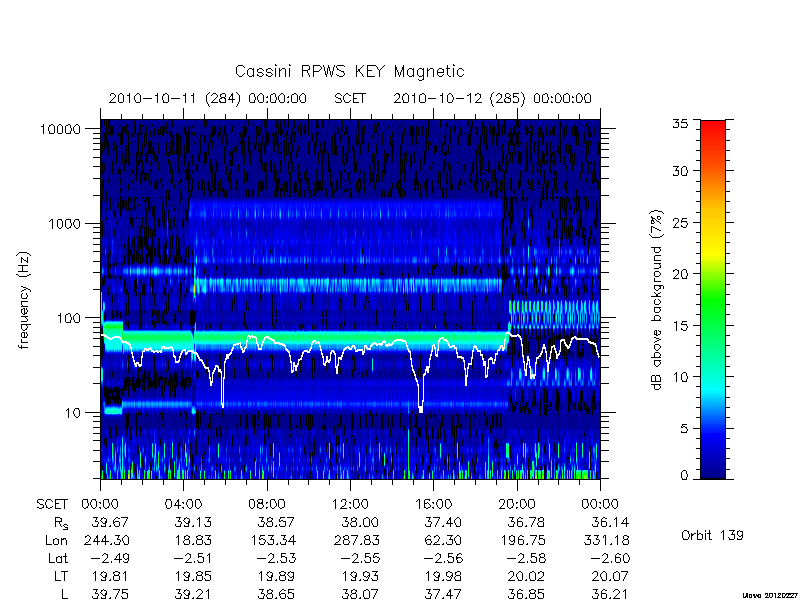Click the 12:00 SCET time marker

click(x=350, y=505)
